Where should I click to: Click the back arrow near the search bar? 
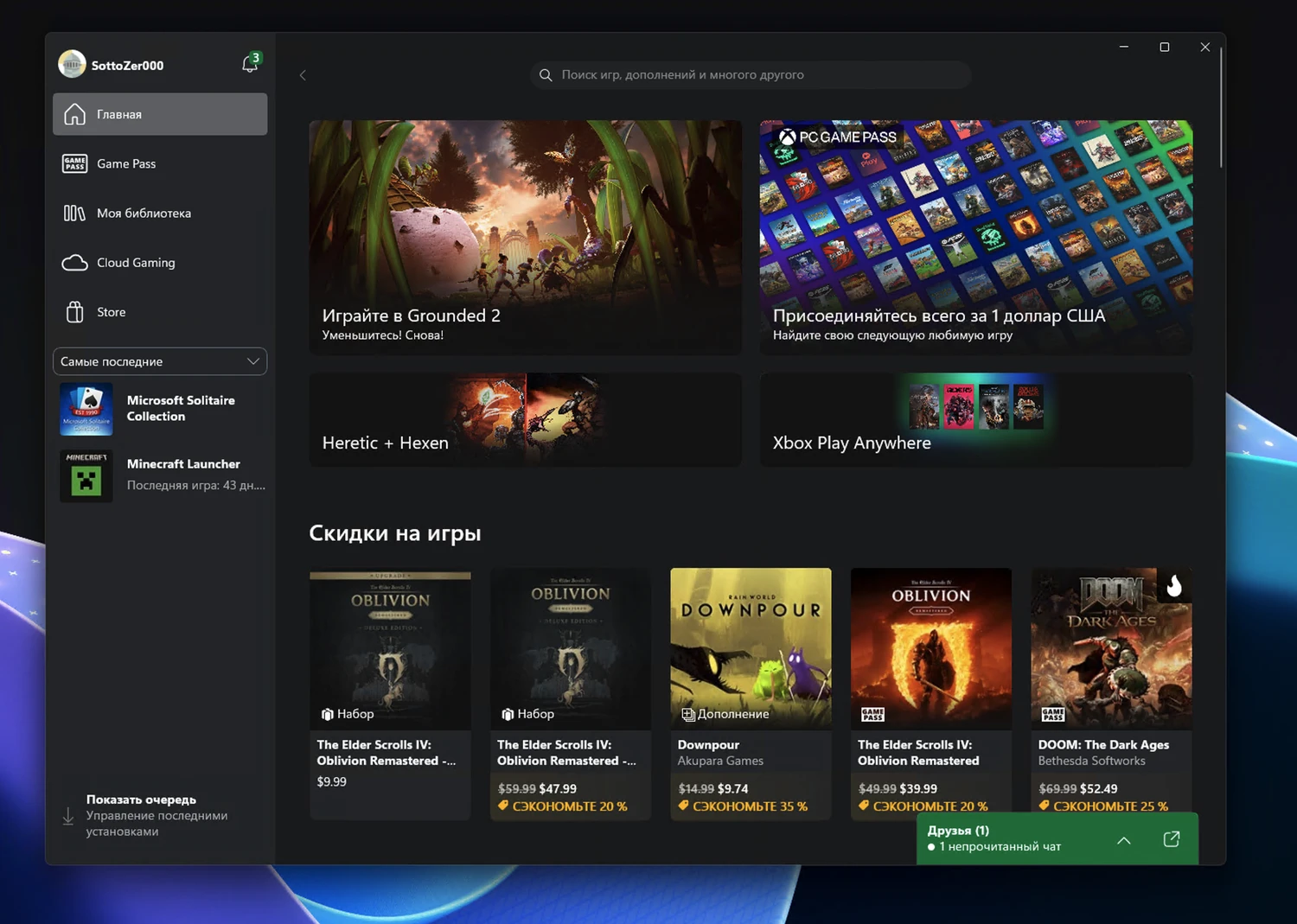(303, 75)
